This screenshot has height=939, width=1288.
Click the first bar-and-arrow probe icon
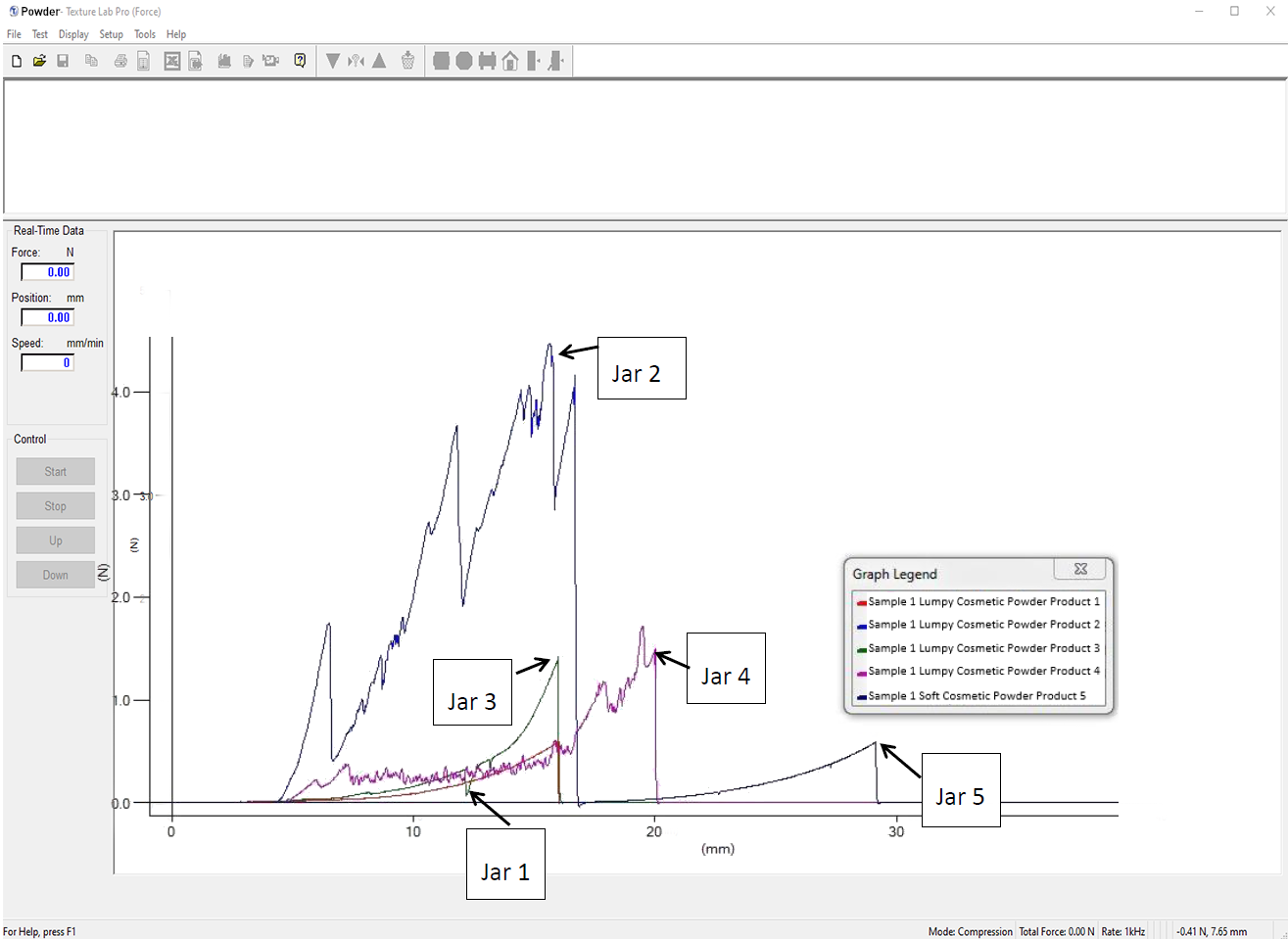(534, 61)
